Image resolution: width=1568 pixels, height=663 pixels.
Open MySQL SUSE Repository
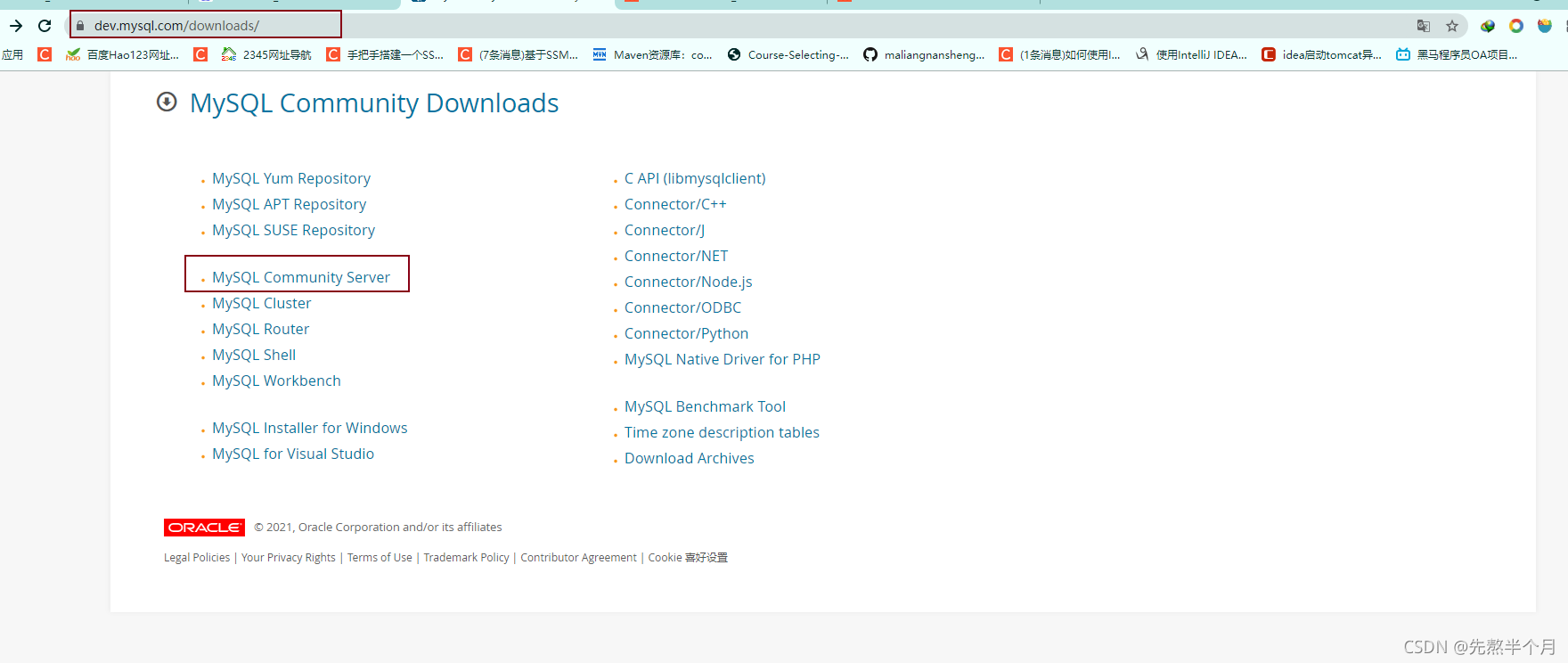click(293, 230)
